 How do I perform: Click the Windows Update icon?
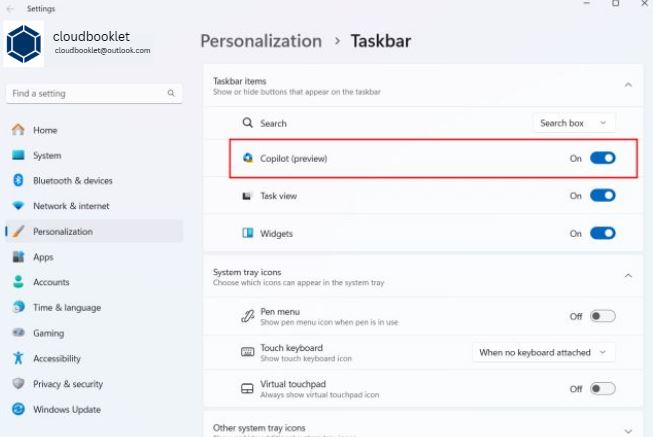pyautogui.click(x=18, y=409)
